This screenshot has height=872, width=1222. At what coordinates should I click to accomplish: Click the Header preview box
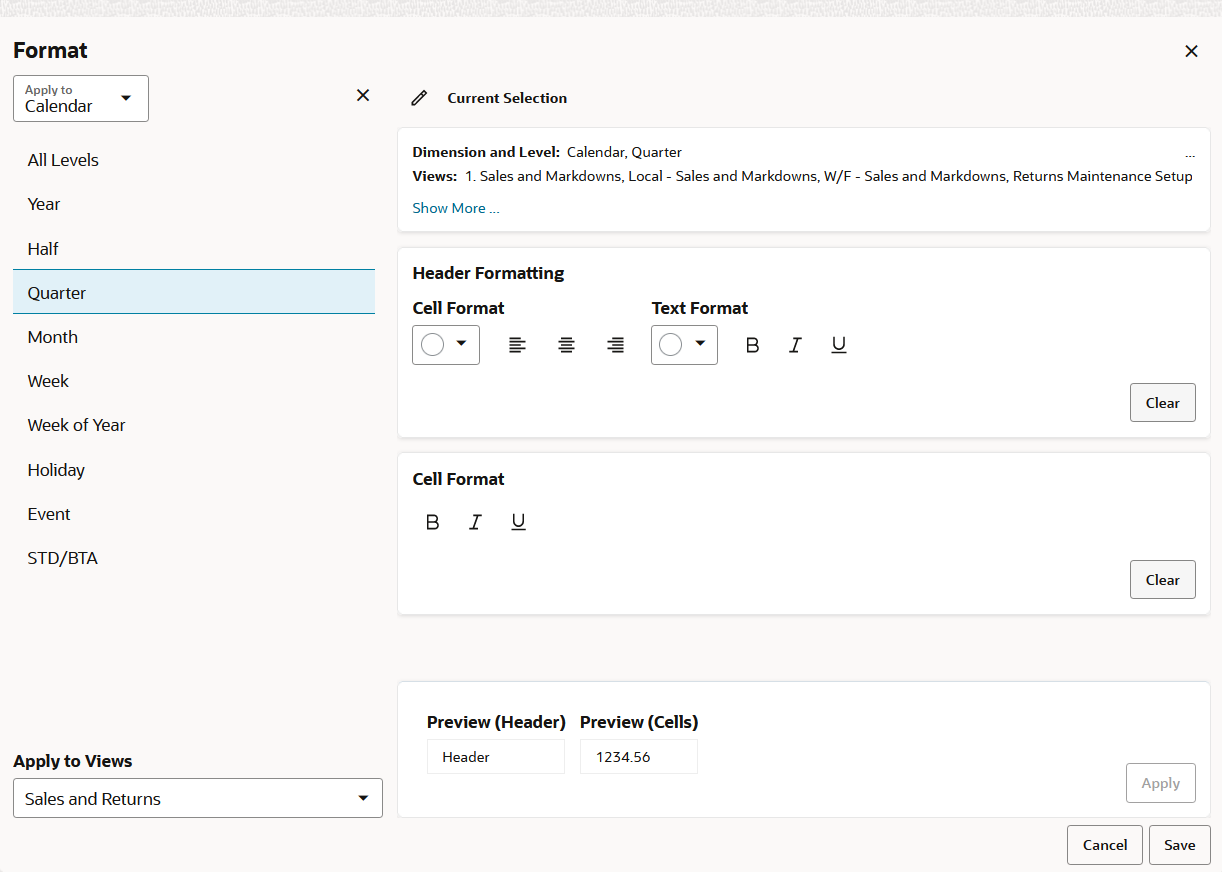coord(496,757)
